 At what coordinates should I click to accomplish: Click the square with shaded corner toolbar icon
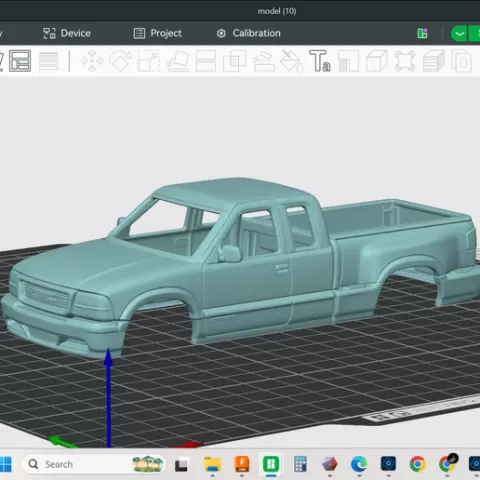[x=348, y=61]
